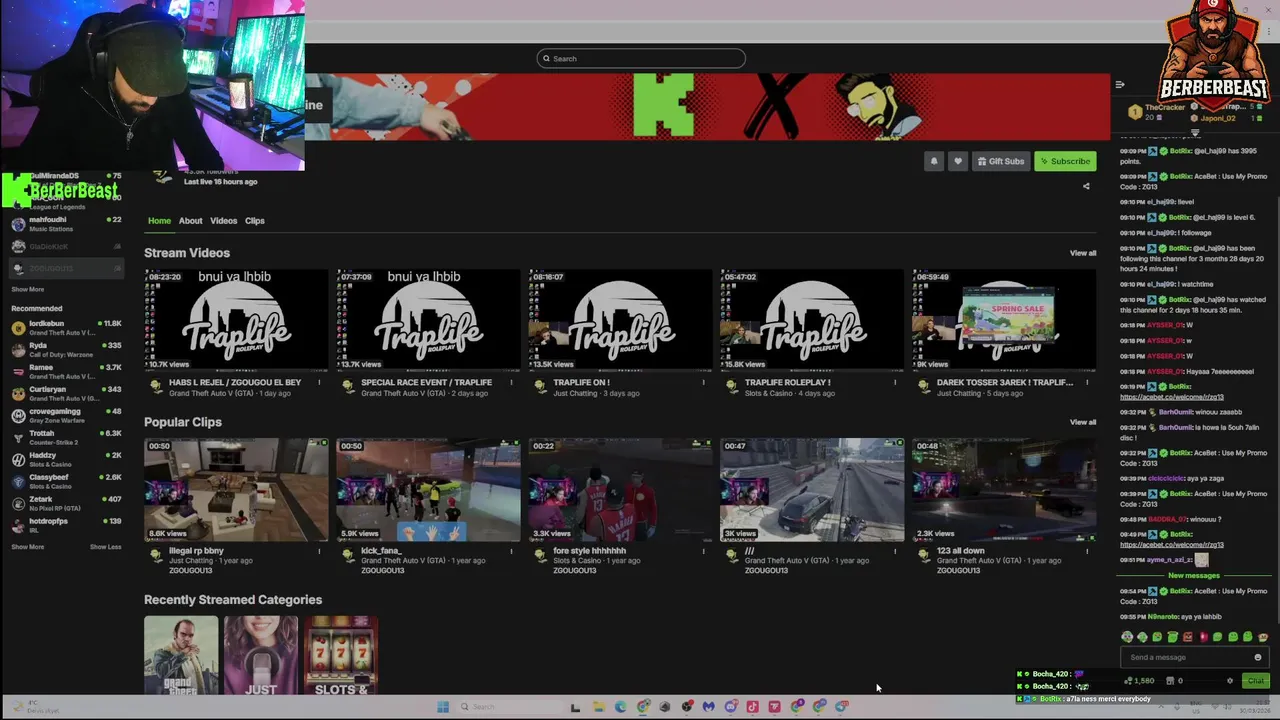Open options menu for 123 all down clip
Screen dimensions: 1280x720
(1087, 551)
